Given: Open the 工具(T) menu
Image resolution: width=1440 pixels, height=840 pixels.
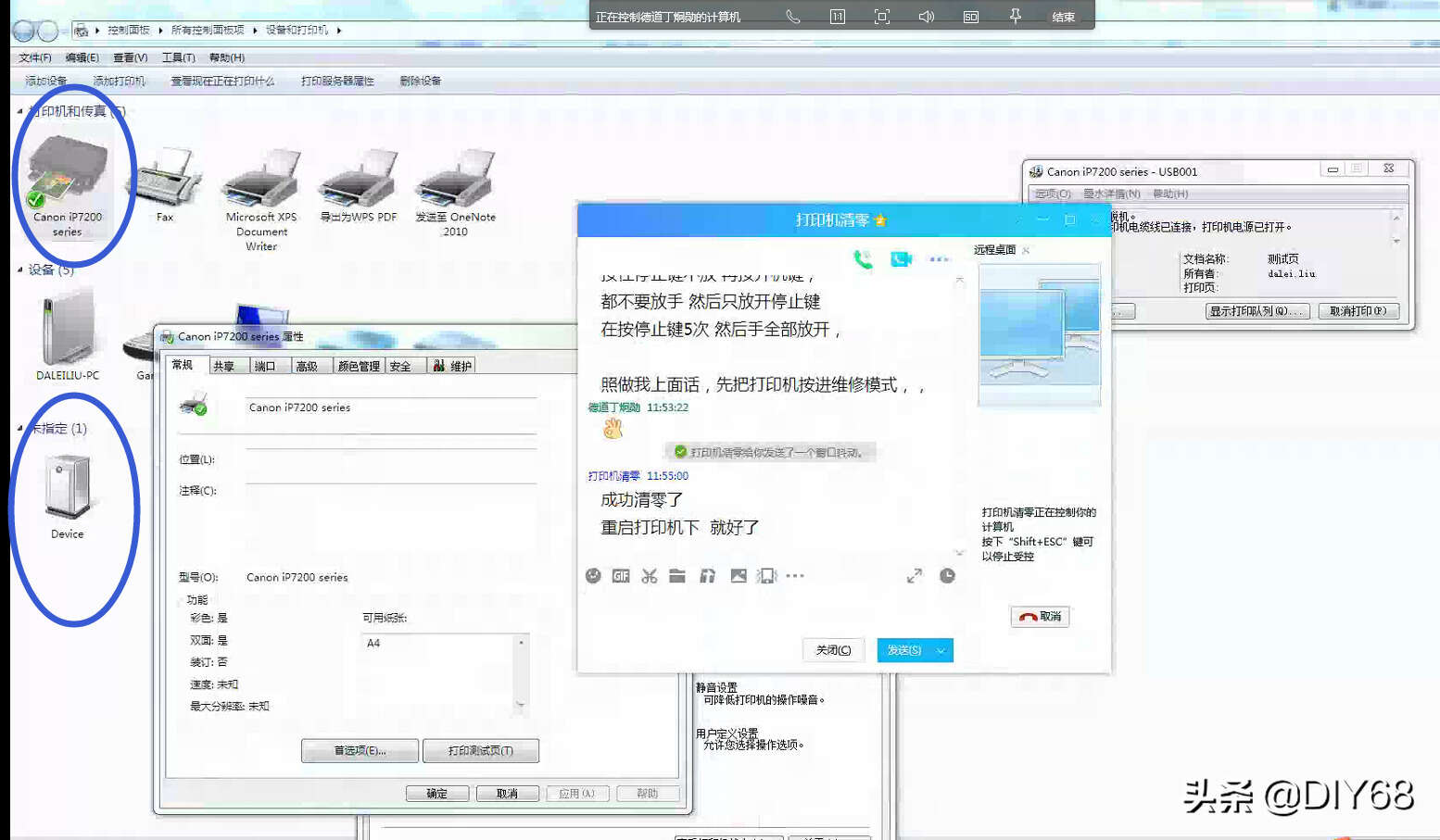Looking at the screenshot, I should 179,57.
